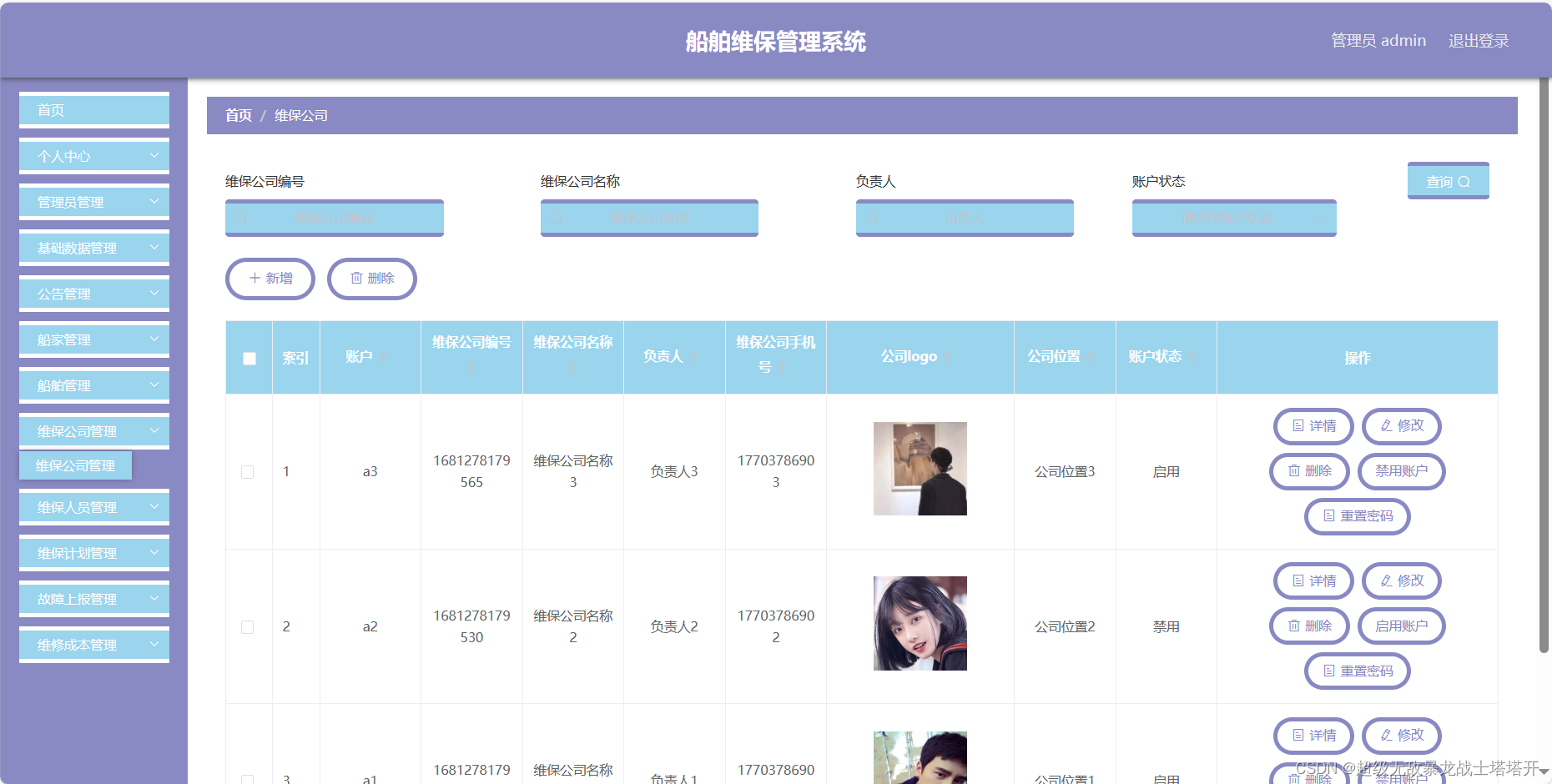Expand the 基础数据管理 sidebar menu

coord(94,248)
